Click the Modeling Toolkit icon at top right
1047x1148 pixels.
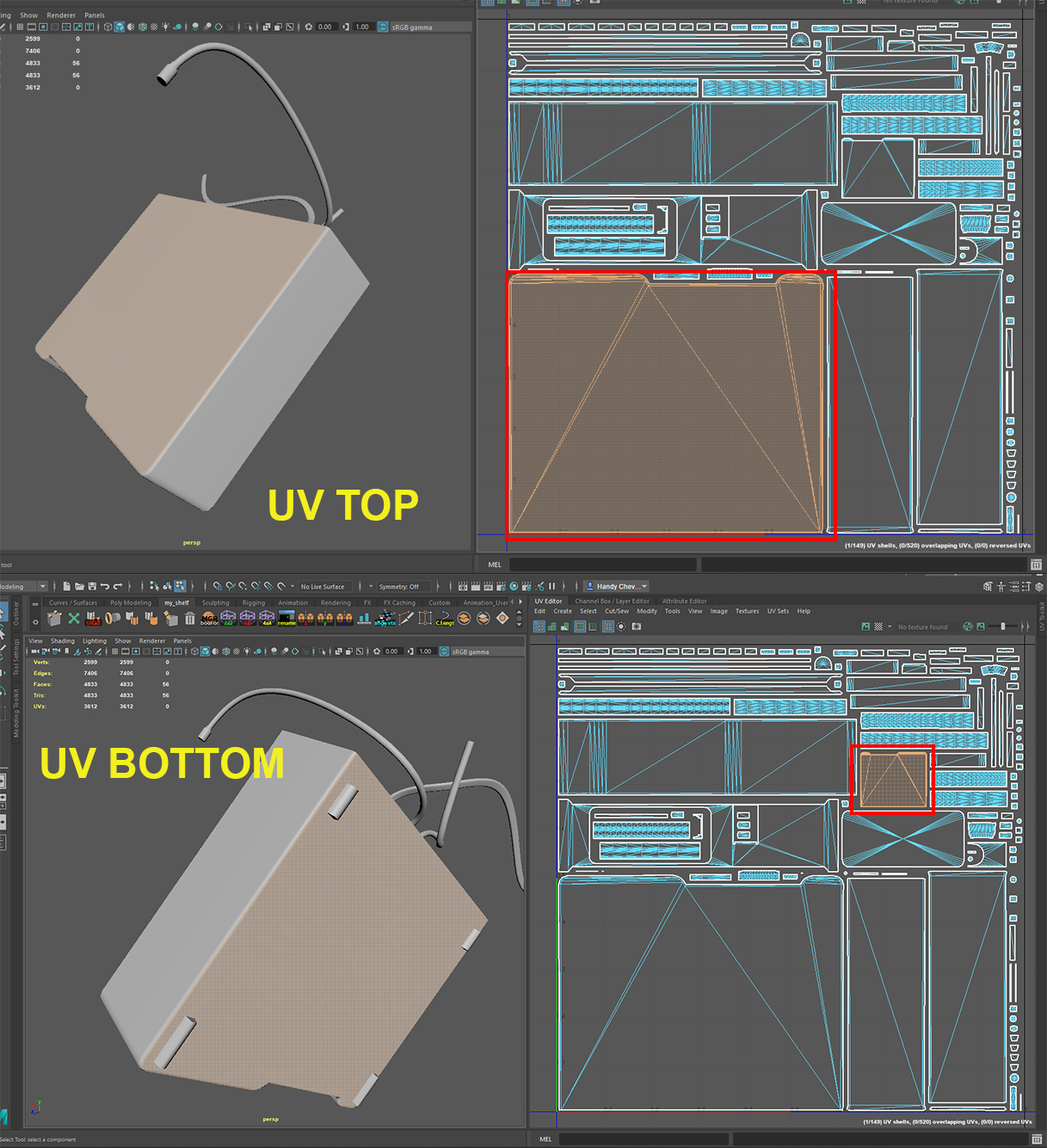pyautogui.click(x=988, y=586)
